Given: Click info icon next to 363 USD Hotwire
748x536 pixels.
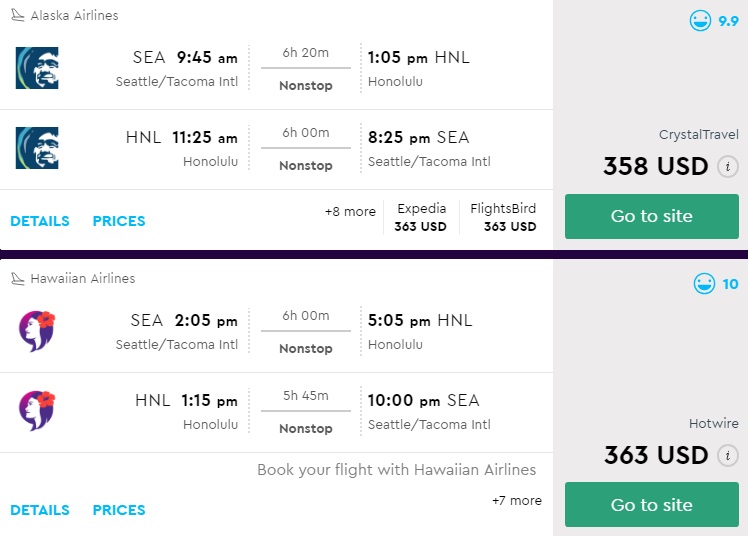Looking at the screenshot, I should click(728, 456).
